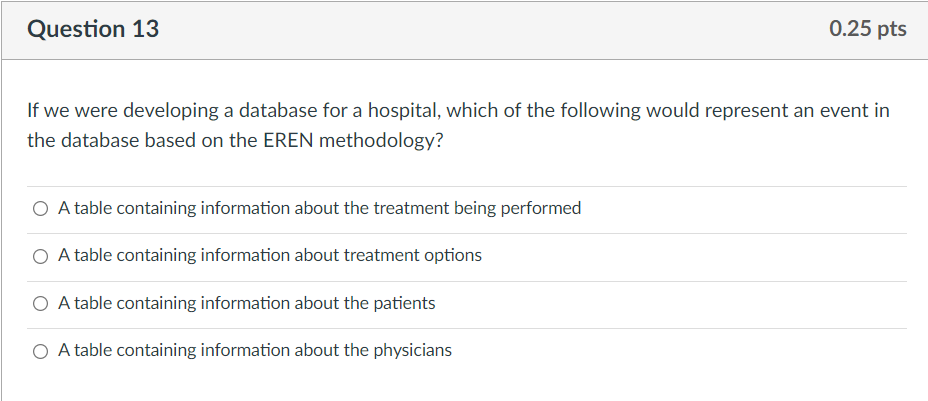Image resolution: width=928 pixels, height=401 pixels.
Task: Select the radio button for the patients answer
Action: tap(40, 304)
